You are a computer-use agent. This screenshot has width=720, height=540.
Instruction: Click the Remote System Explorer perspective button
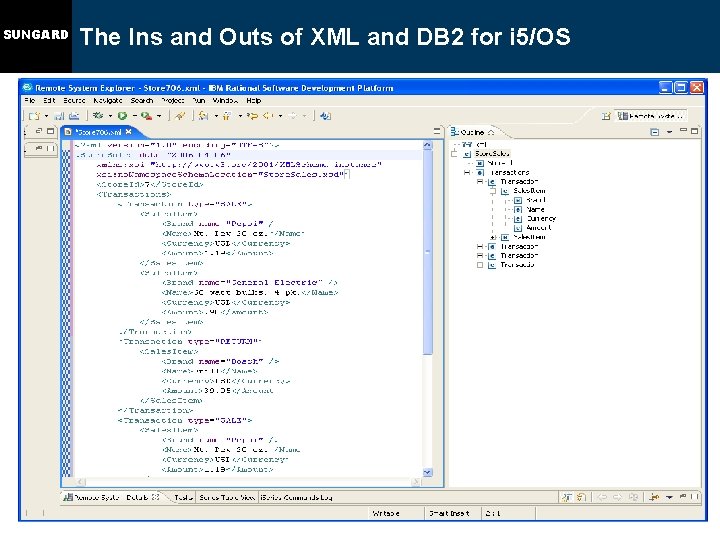pyautogui.click(x=651, y=116)
